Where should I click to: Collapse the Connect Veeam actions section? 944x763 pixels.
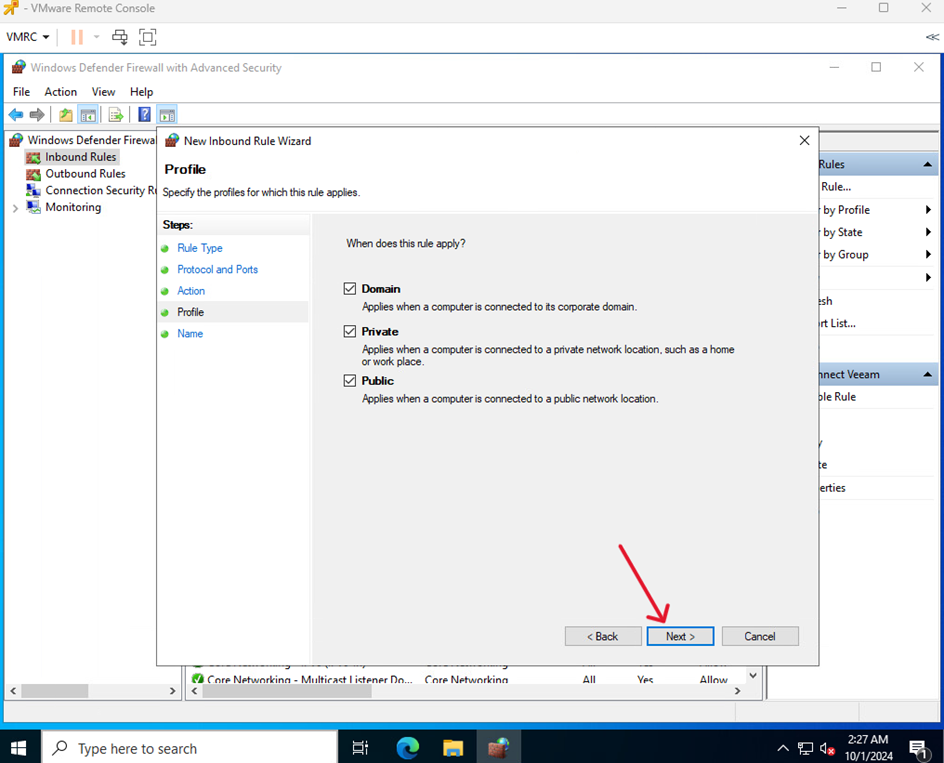928,374
